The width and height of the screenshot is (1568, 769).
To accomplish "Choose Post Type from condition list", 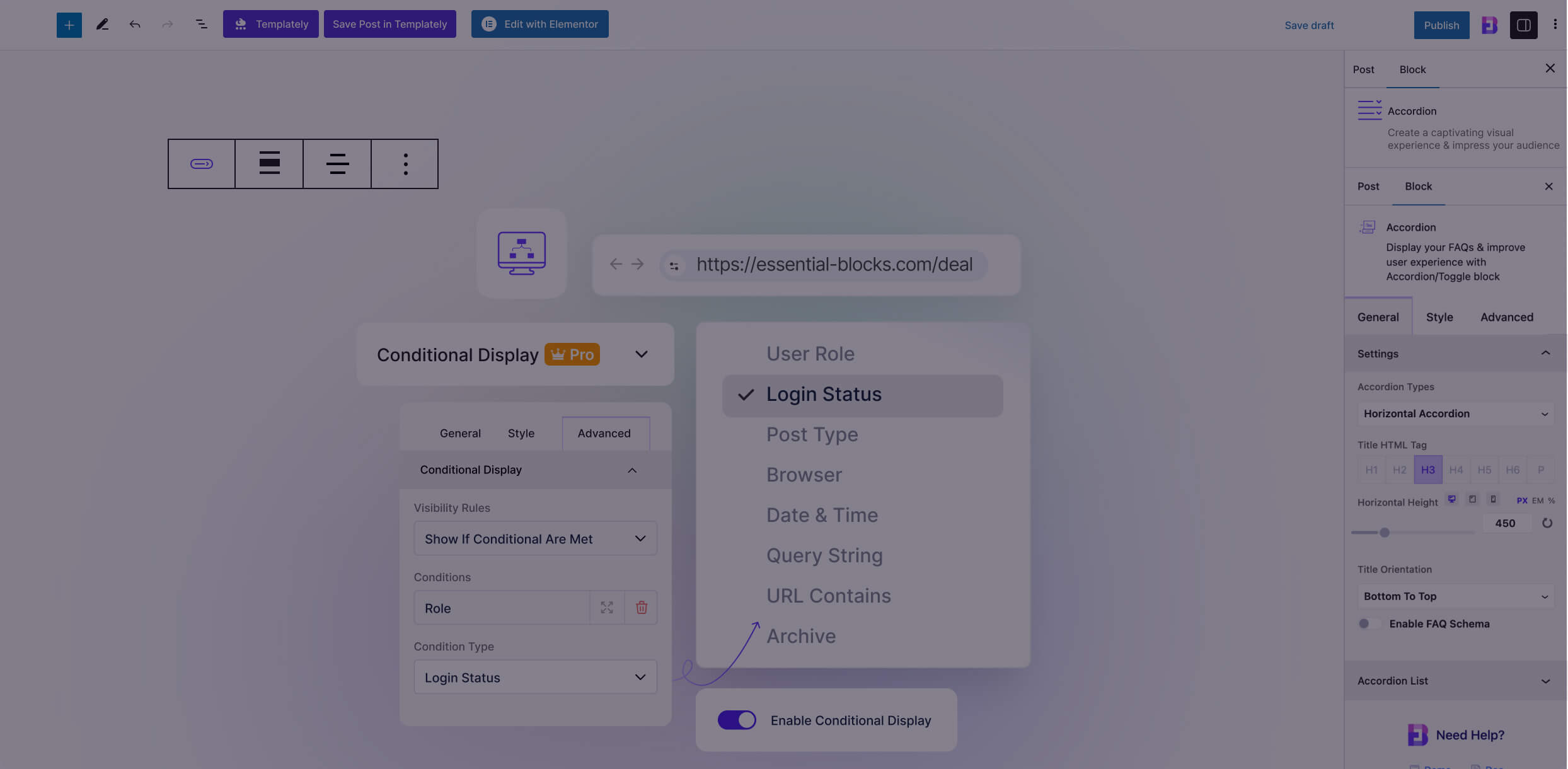I will [x=812, y=434].
